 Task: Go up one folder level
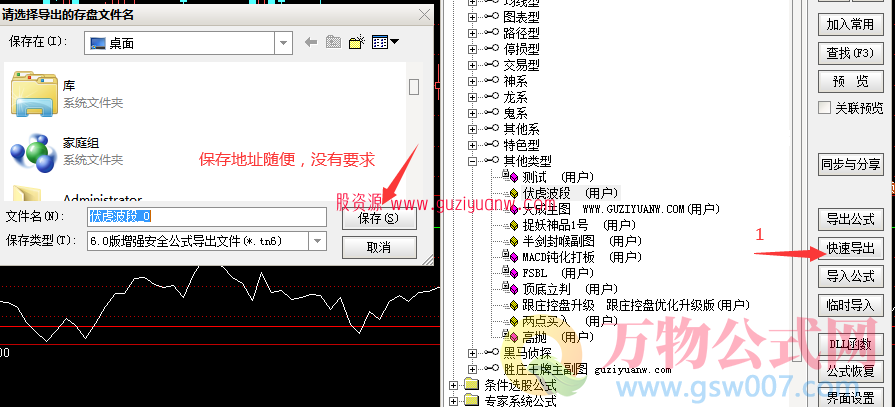[x=333, y=42]
